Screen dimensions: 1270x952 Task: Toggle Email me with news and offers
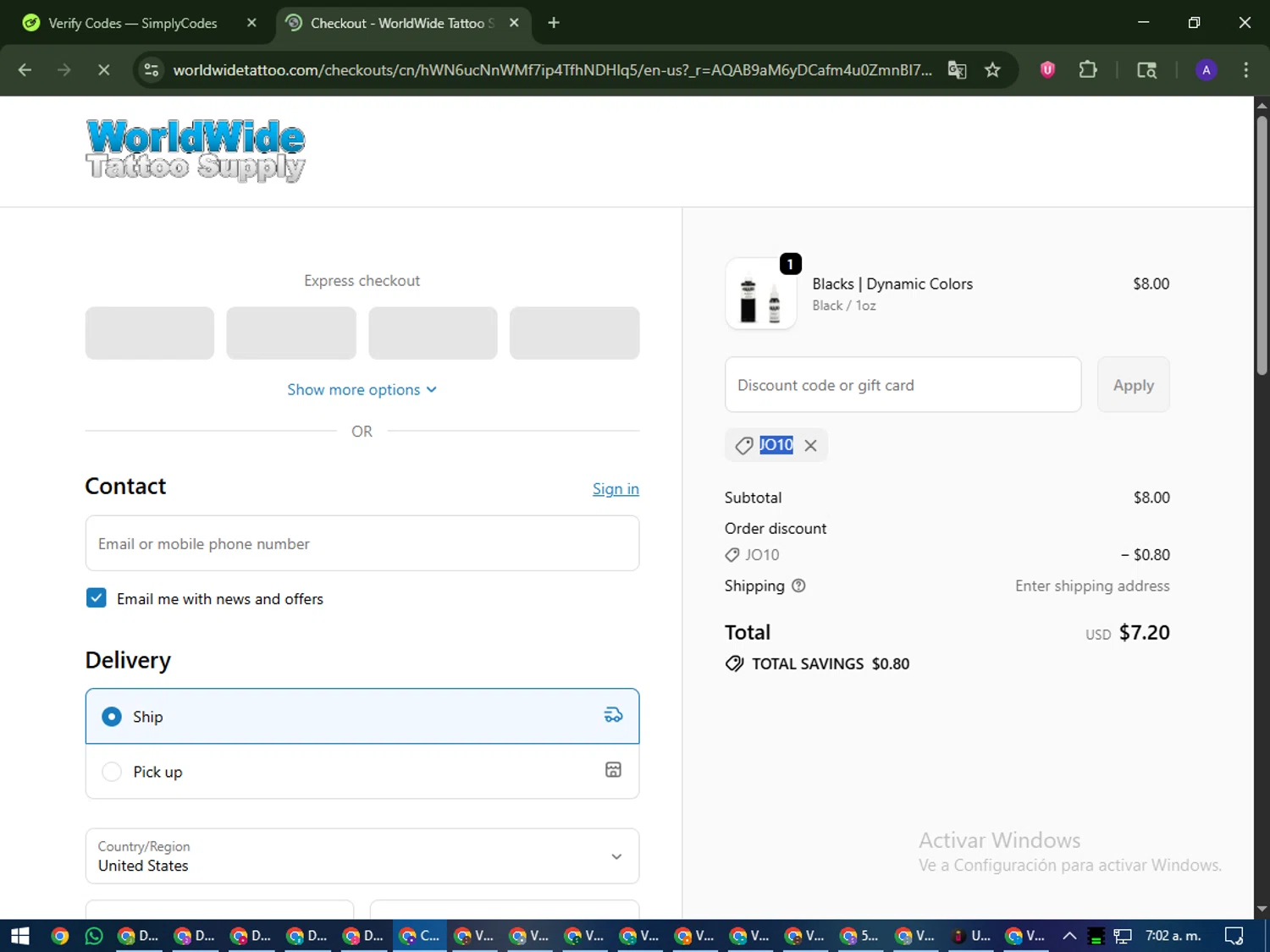point(97,598)
